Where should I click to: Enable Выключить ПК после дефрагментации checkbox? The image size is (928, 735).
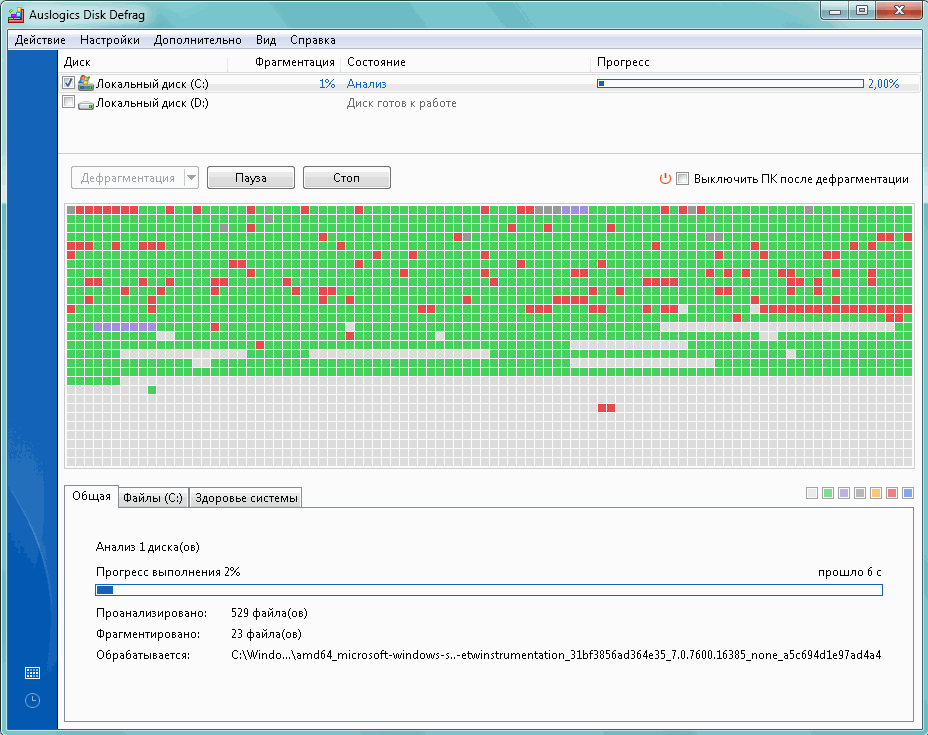point(682,179)
